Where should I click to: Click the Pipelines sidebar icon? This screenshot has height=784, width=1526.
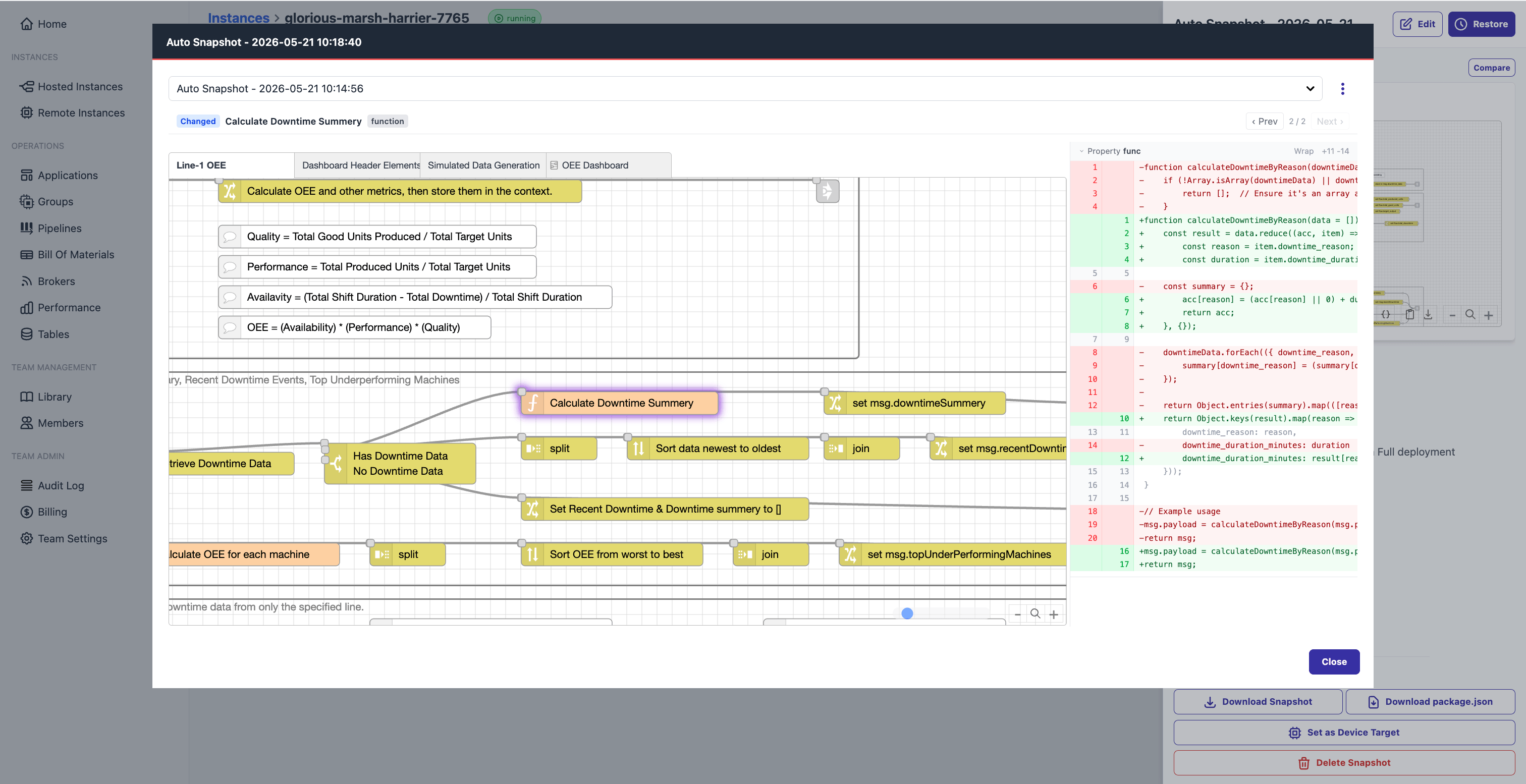pos(27,228)
